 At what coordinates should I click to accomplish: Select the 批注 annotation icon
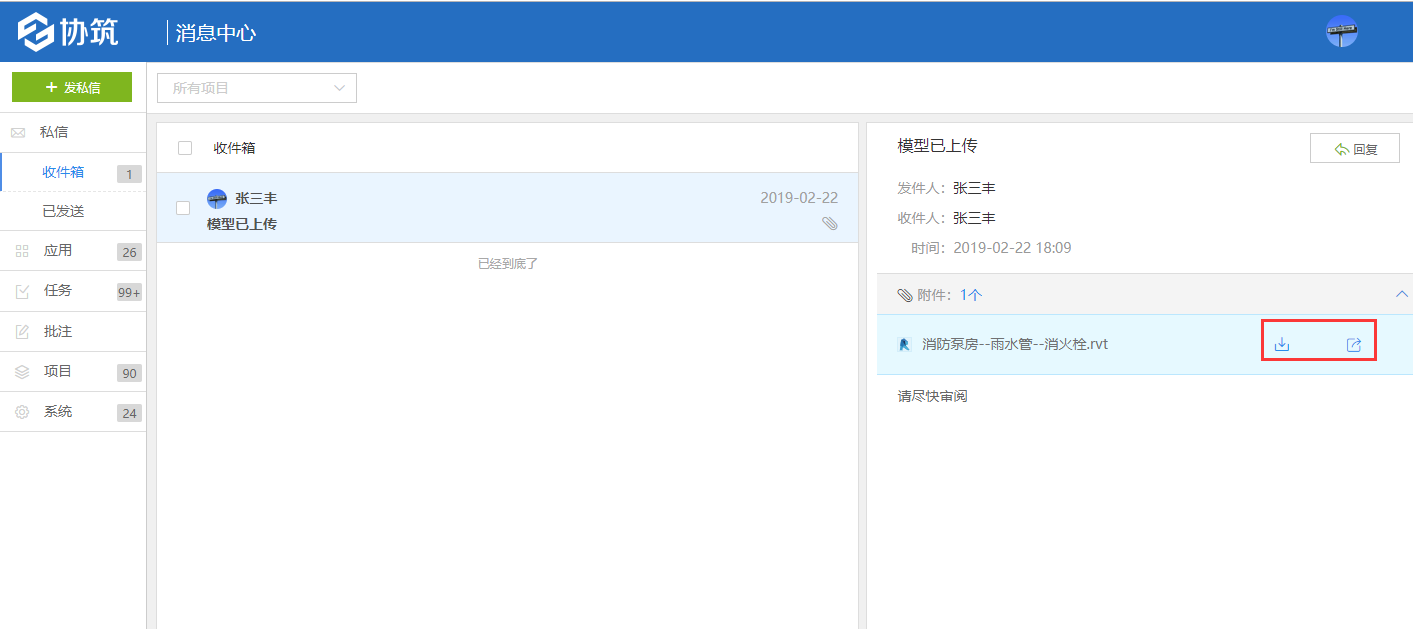point(21,331)
